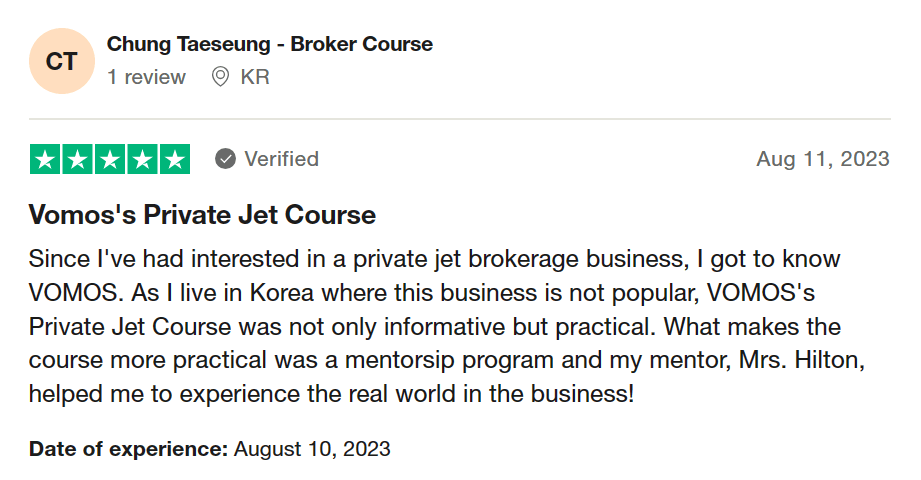Click the Verified checkmark badge icon
This screenshot has height=480, width=921.
[x=226, y=159]
